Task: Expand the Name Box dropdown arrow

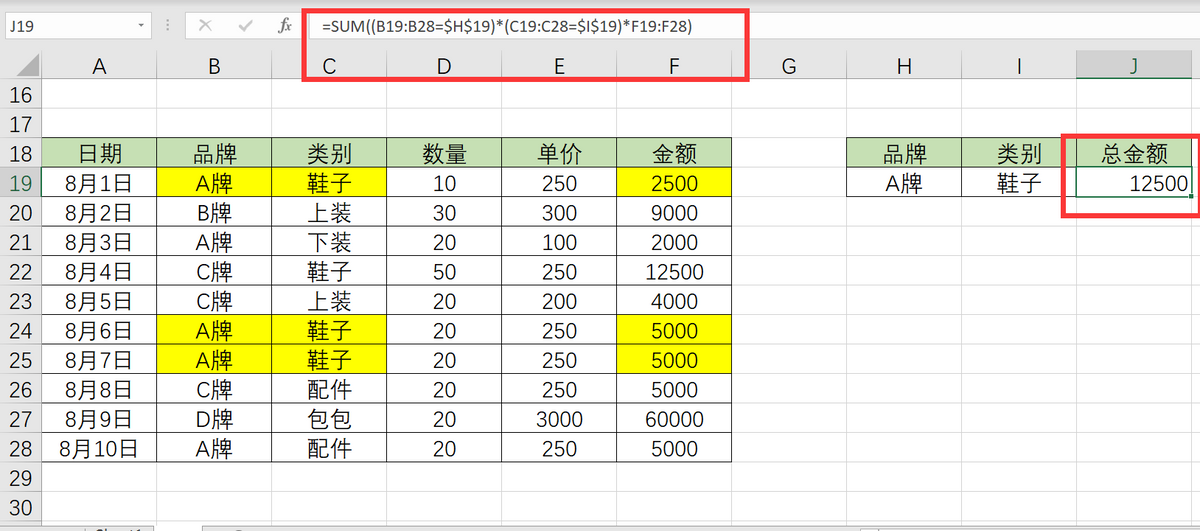Action: 143,26
